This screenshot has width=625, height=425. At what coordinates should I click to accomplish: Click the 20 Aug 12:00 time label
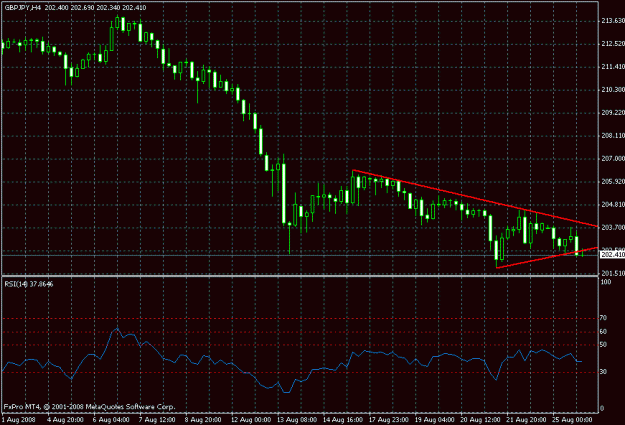pos(480,420)
